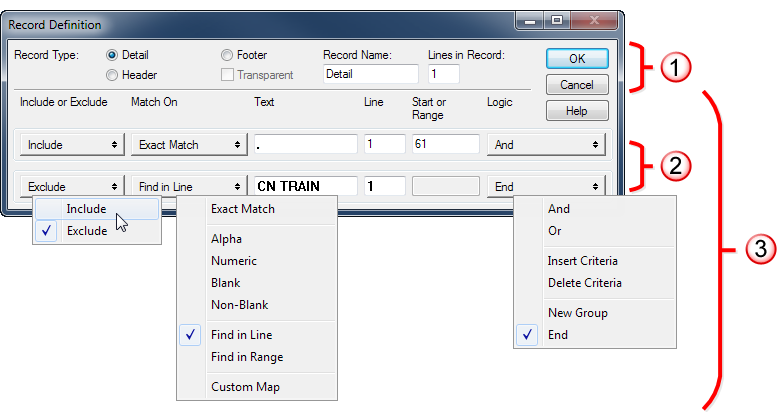Pick Find in Range menu option
This screenshot has height=419, width=778.
(x=246, y=357)
